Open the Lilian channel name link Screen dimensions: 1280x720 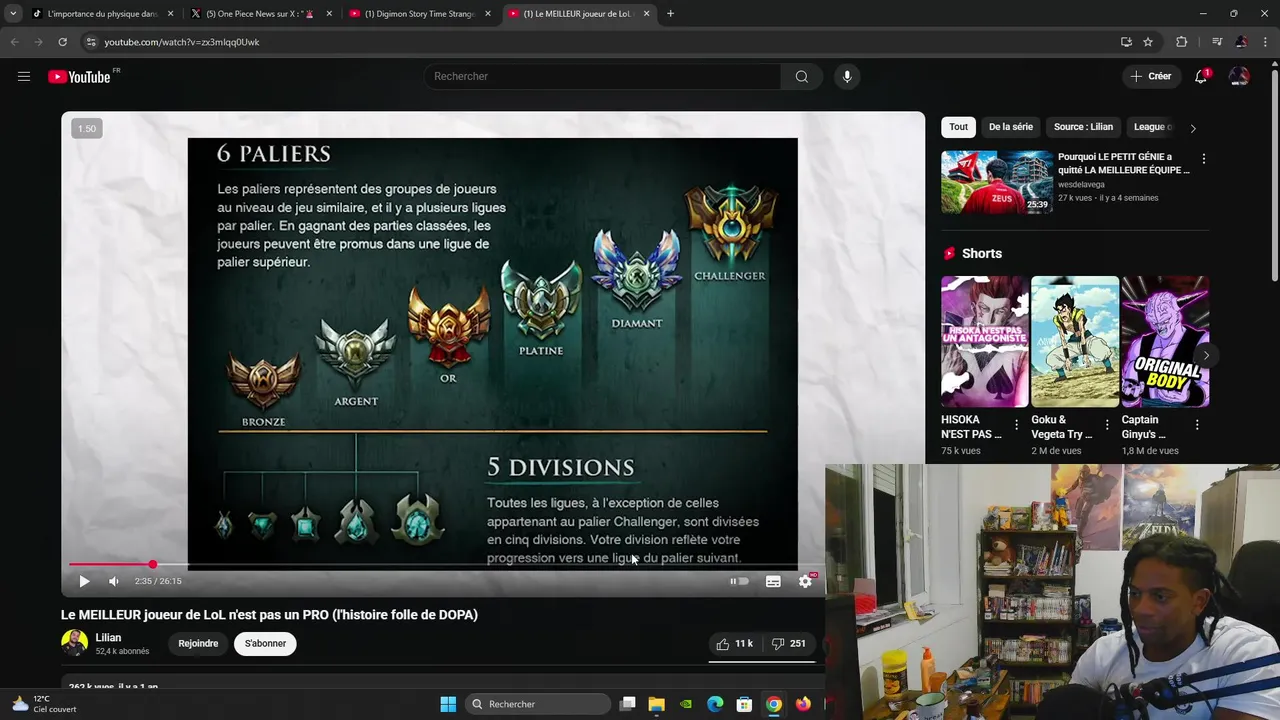pyautogui.click(x=108, y=638)
